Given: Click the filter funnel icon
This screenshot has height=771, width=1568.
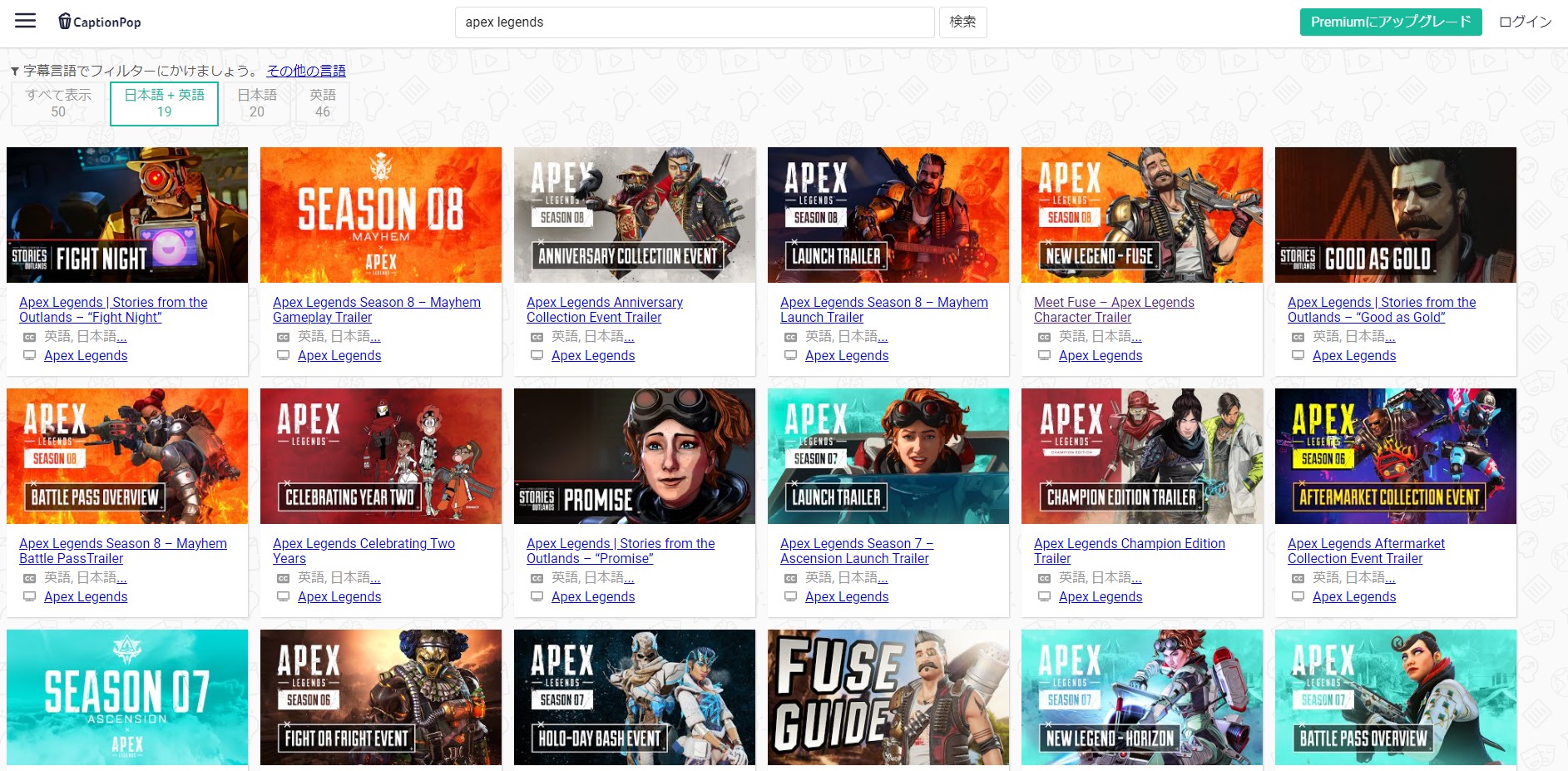Looking at the screenshot, I should (14, 72).
